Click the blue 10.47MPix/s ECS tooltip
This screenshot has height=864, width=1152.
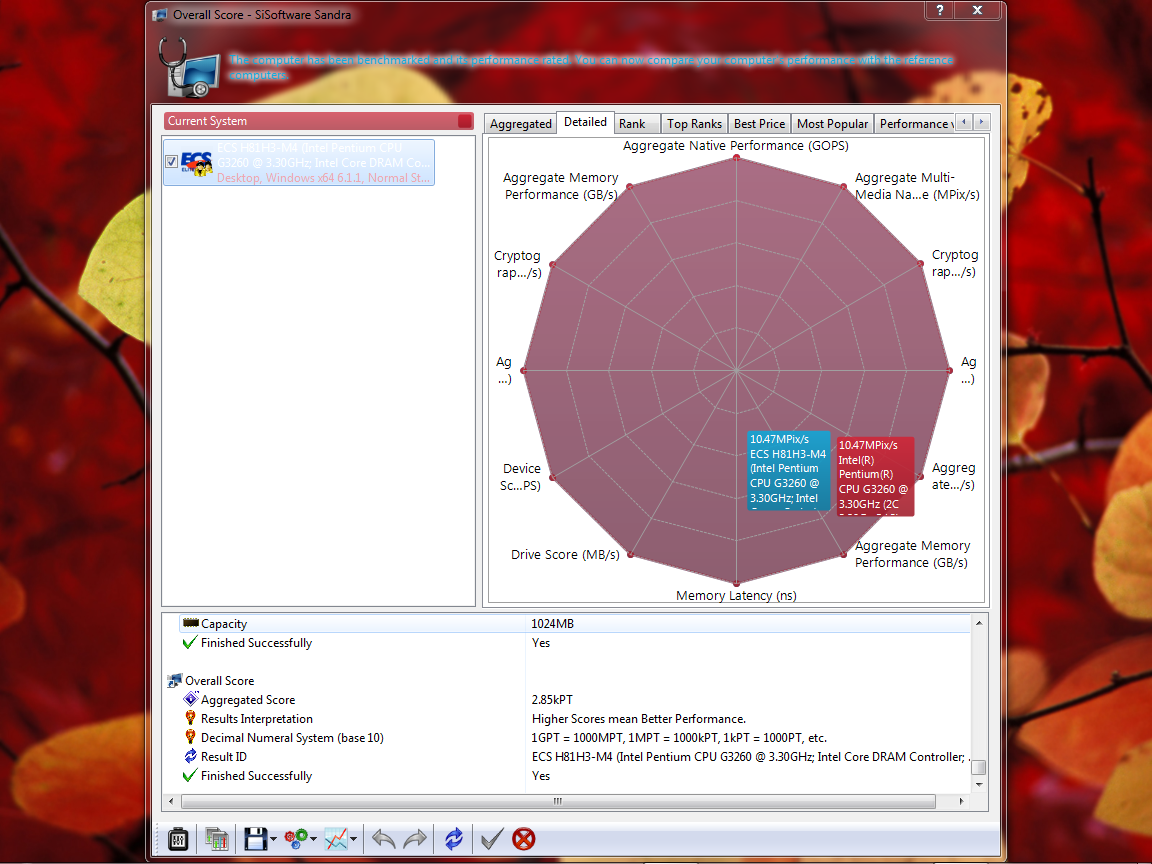click(x=788, y=470)
